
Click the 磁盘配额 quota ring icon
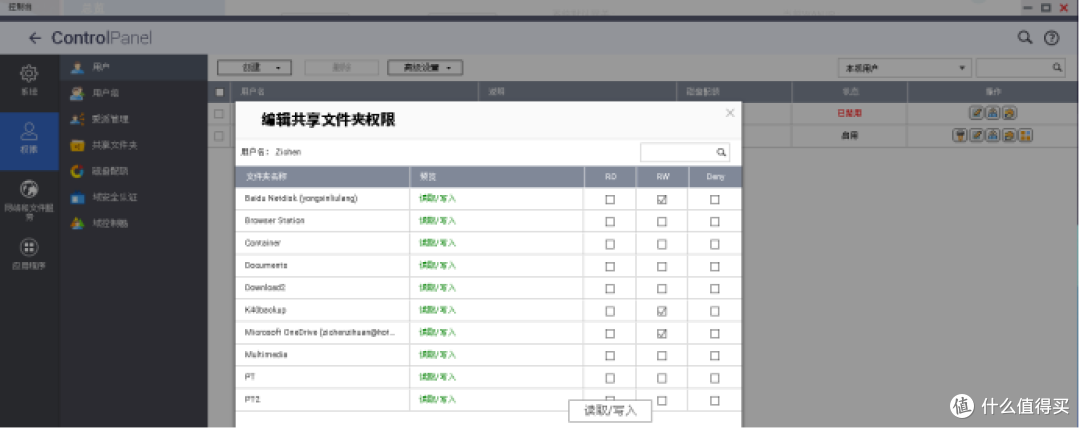78,171
